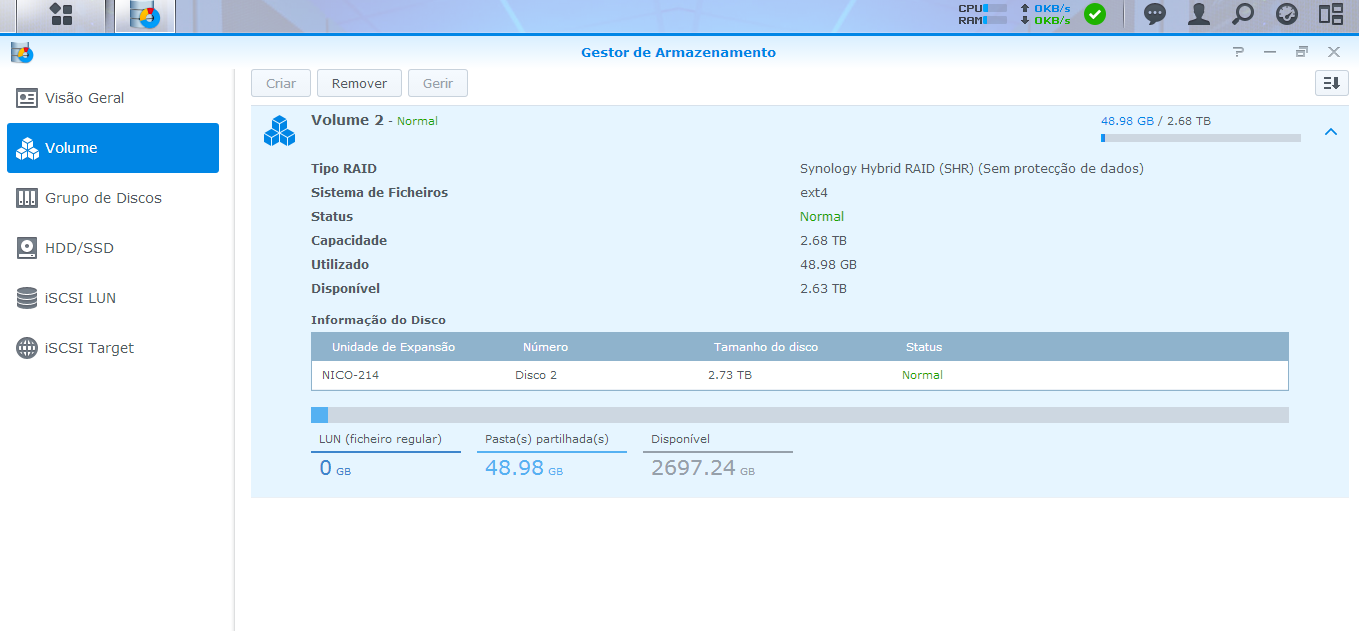Open the notifications chat bubble icon
This screenshot has width=1359, height=631.
[1155, 14]
